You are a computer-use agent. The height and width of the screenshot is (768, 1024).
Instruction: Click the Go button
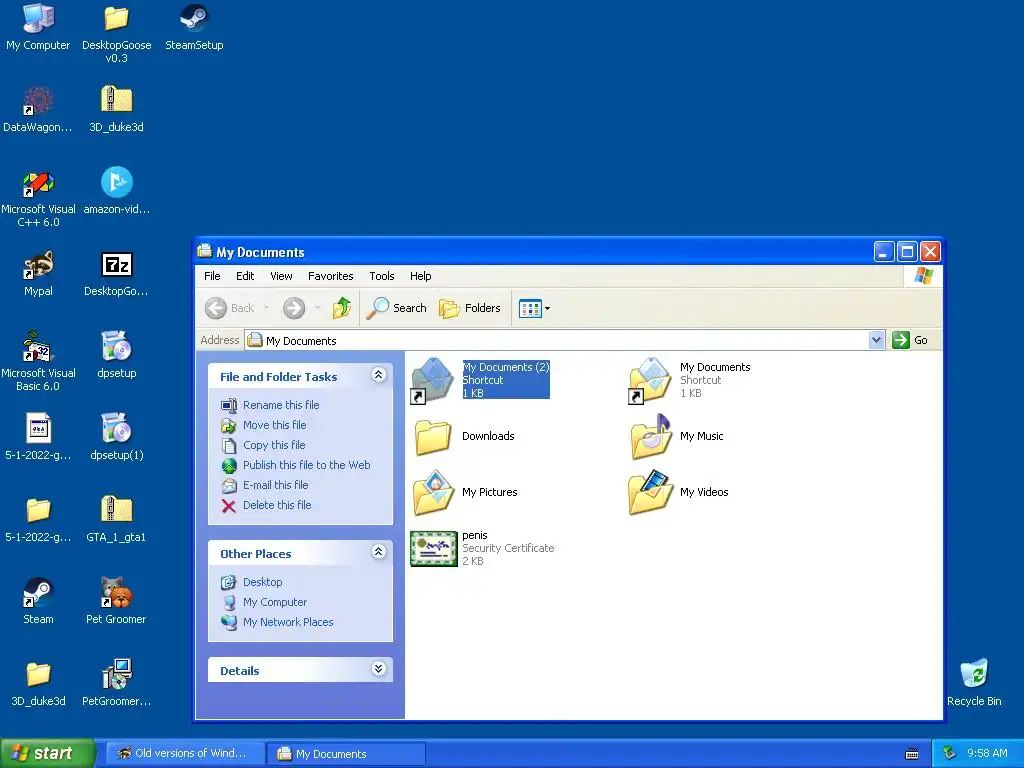(x=911, y=340)
